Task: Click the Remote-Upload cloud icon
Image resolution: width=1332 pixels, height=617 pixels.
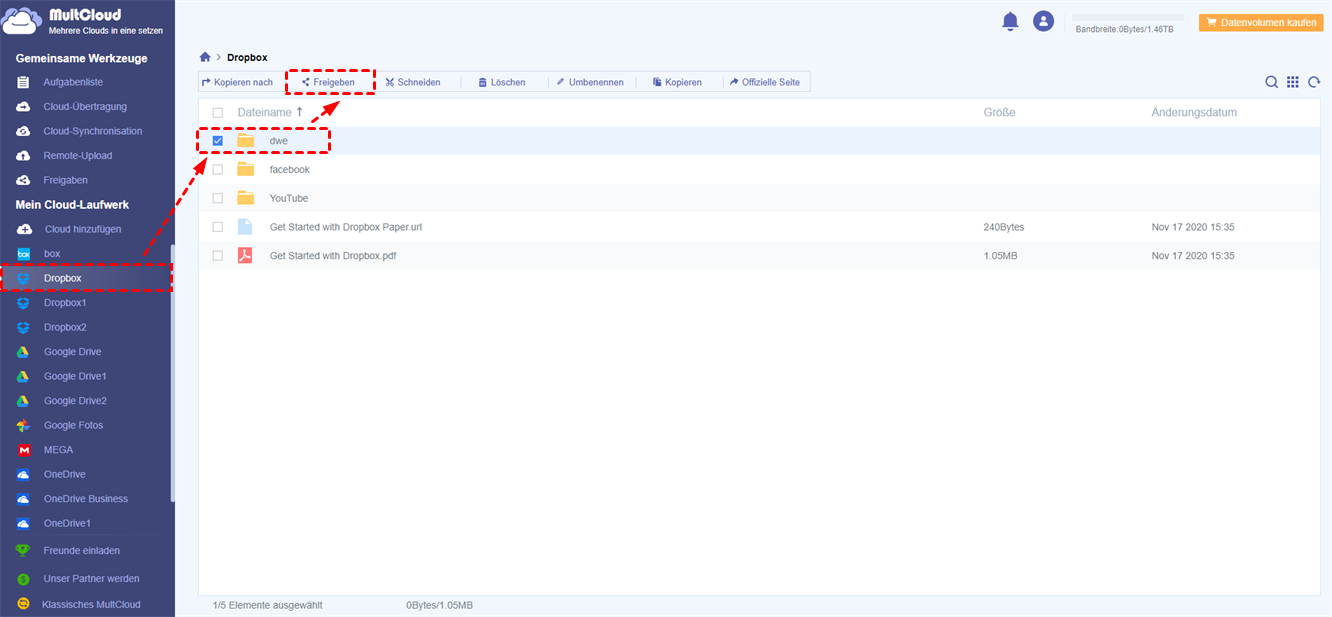Action: pyautogui.click(x=23, y=156)
